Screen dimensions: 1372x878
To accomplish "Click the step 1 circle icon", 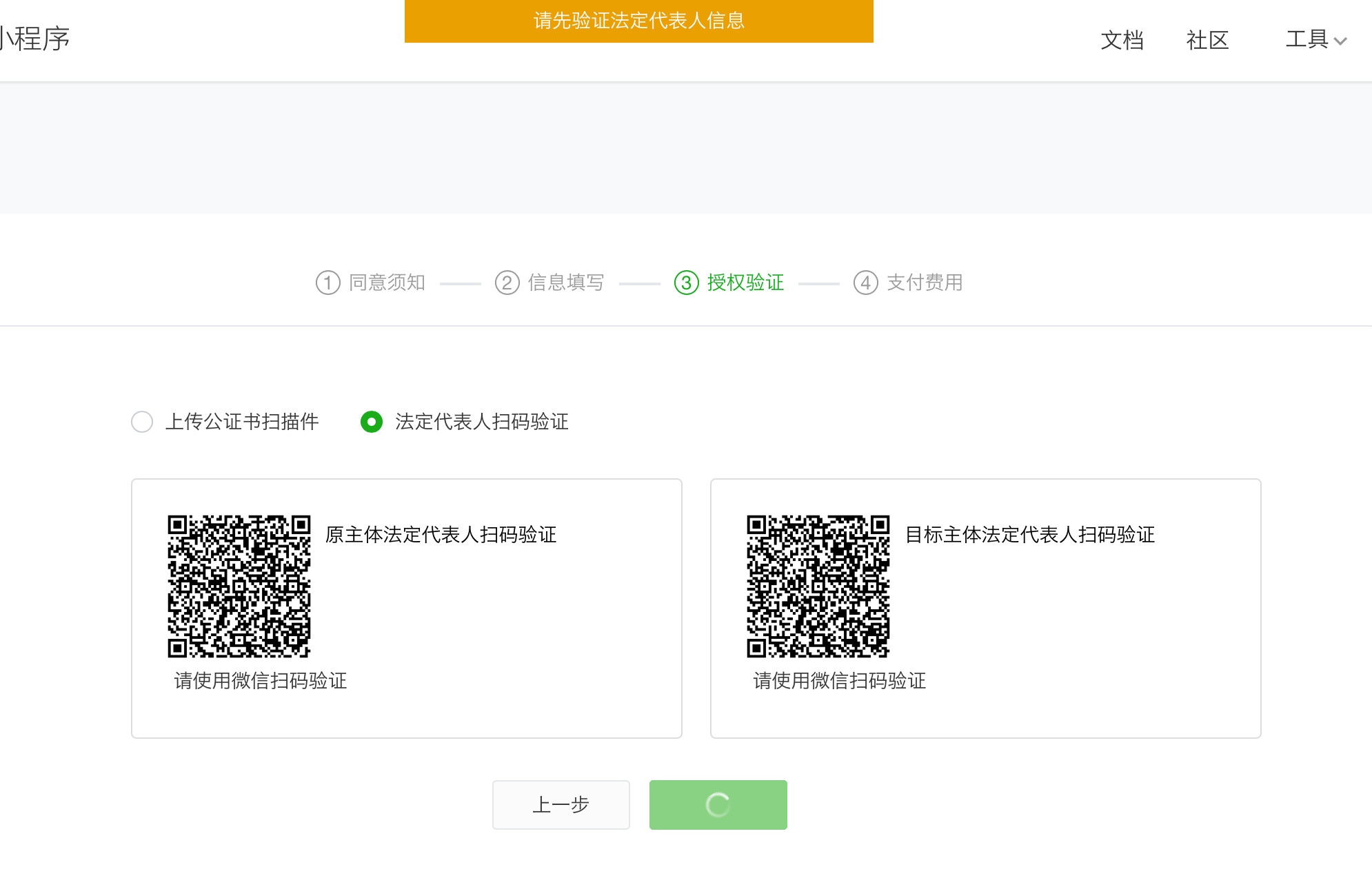I will pyautogui.click(x=327, y=283).
